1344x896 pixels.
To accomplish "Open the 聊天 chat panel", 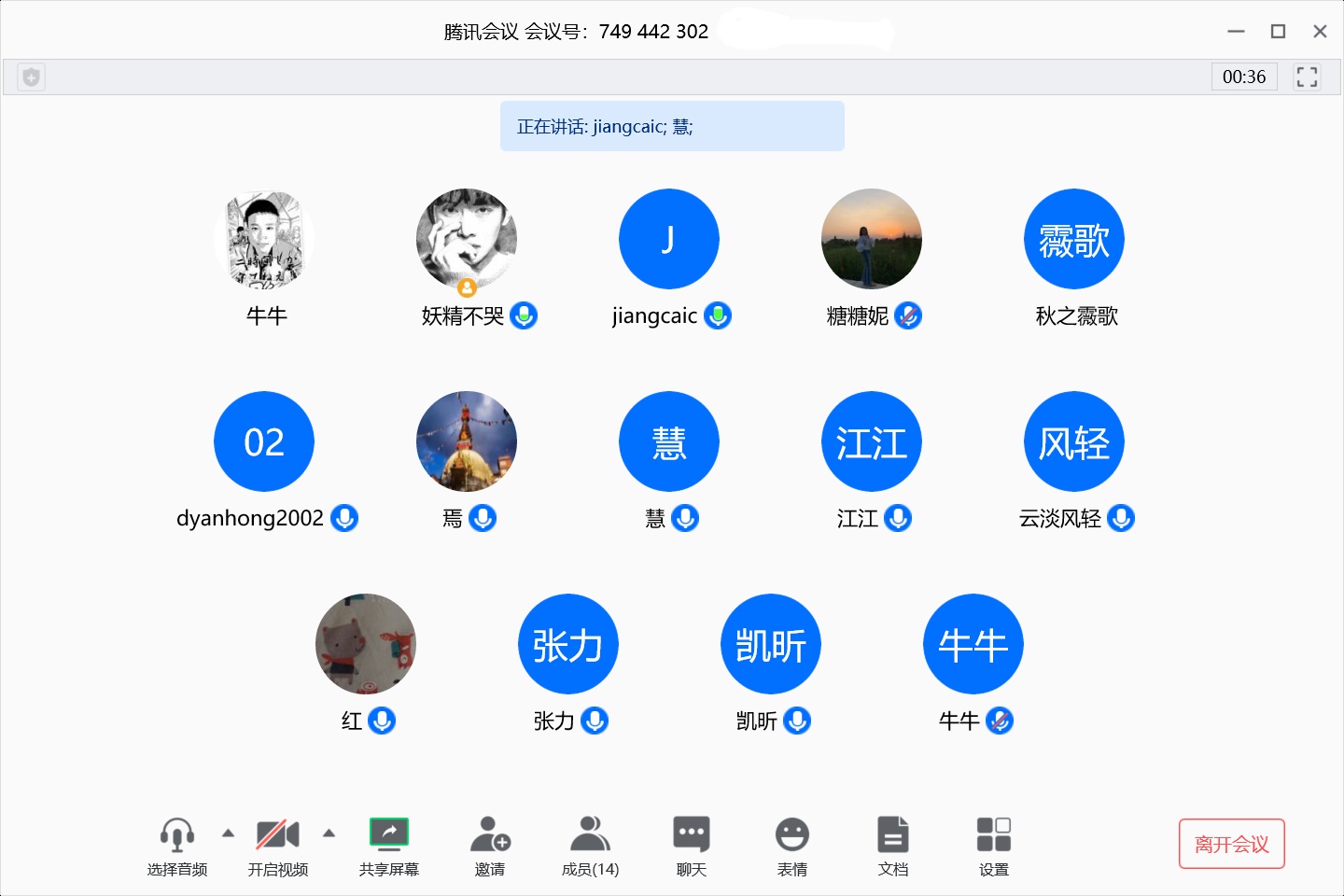I will (691, 835).
